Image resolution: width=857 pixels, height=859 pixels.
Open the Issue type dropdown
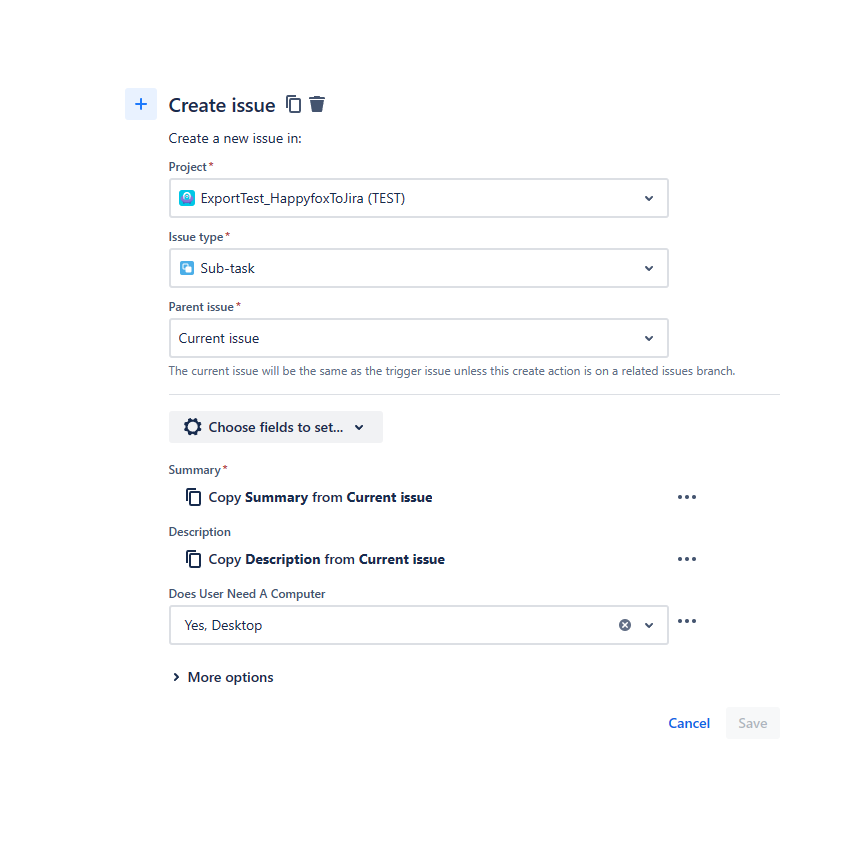[x=649, y=268]
